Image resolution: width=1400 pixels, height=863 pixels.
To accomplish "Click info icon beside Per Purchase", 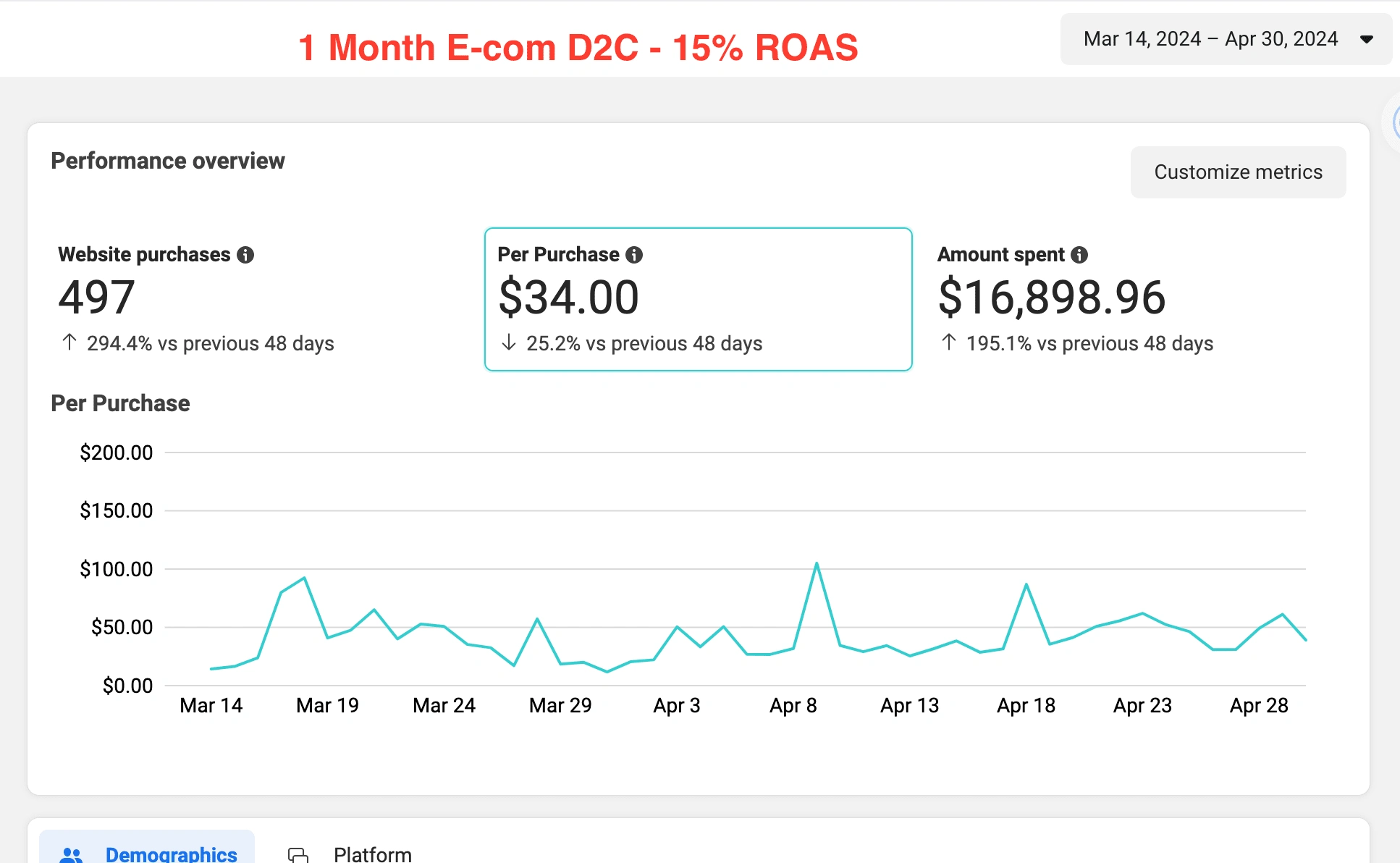I will tap(634, 255).
